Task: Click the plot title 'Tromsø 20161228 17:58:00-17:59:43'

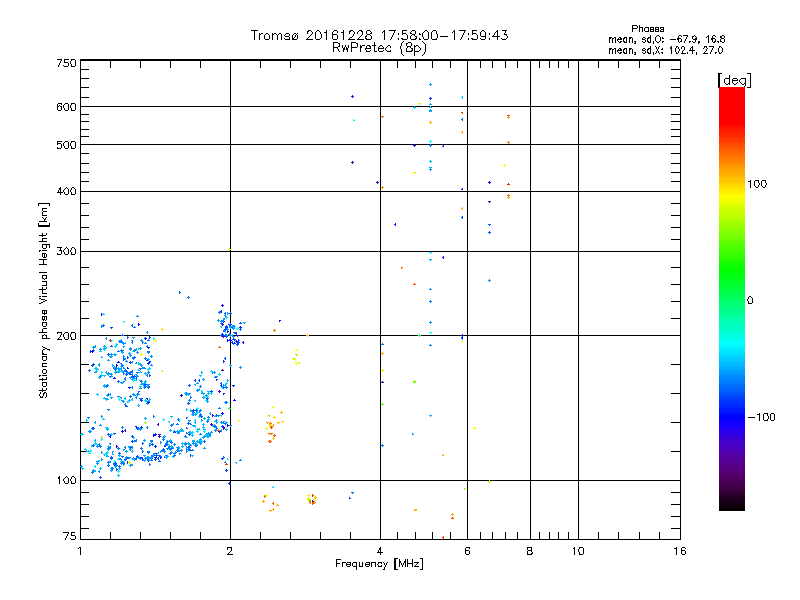Action: (379, 35)
